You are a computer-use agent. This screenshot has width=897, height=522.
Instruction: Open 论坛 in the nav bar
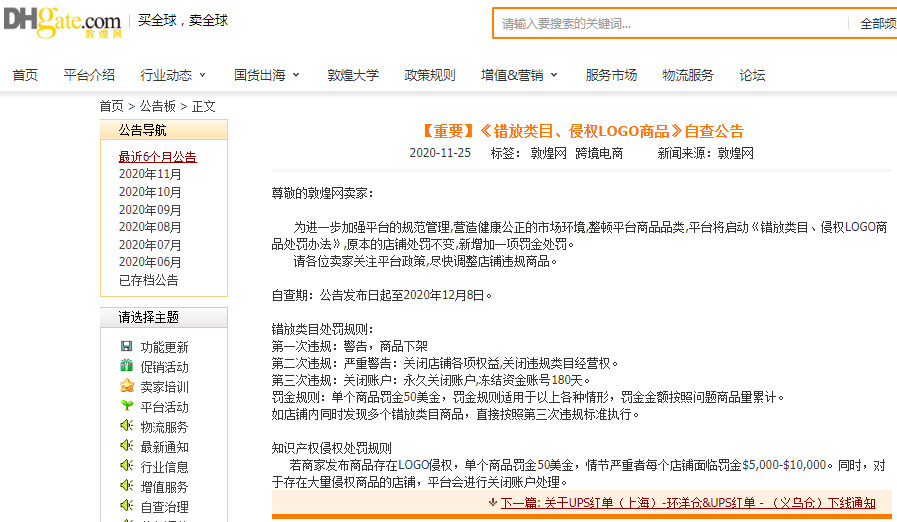coord(752,75)
